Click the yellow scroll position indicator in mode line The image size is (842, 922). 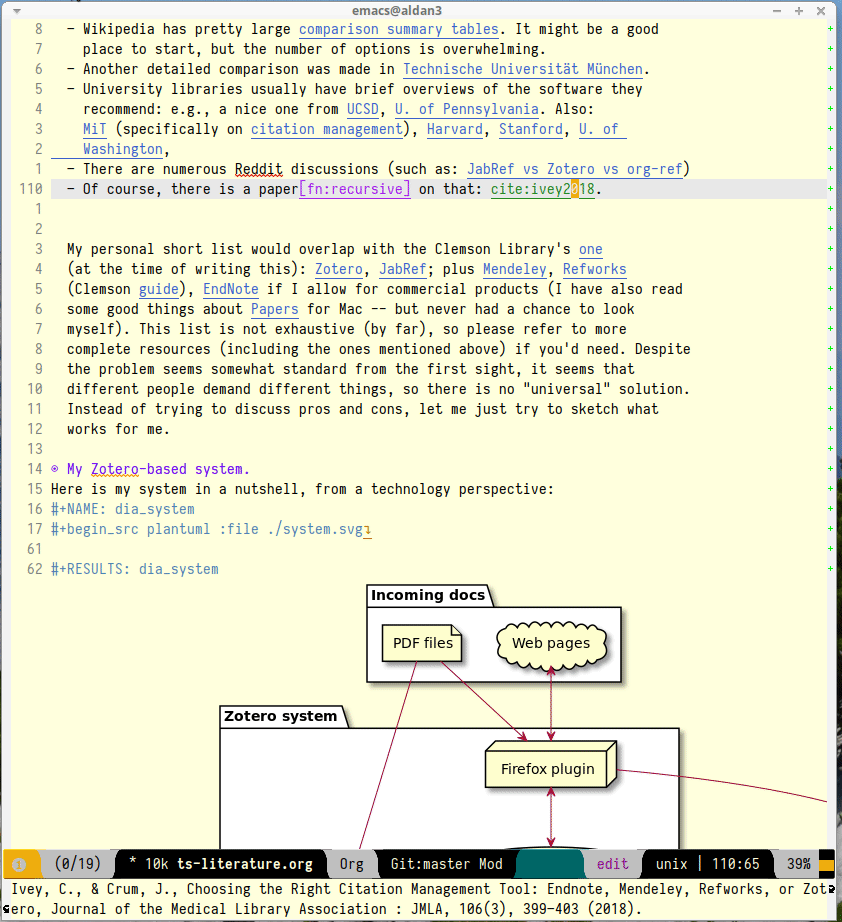coord(827,864)
